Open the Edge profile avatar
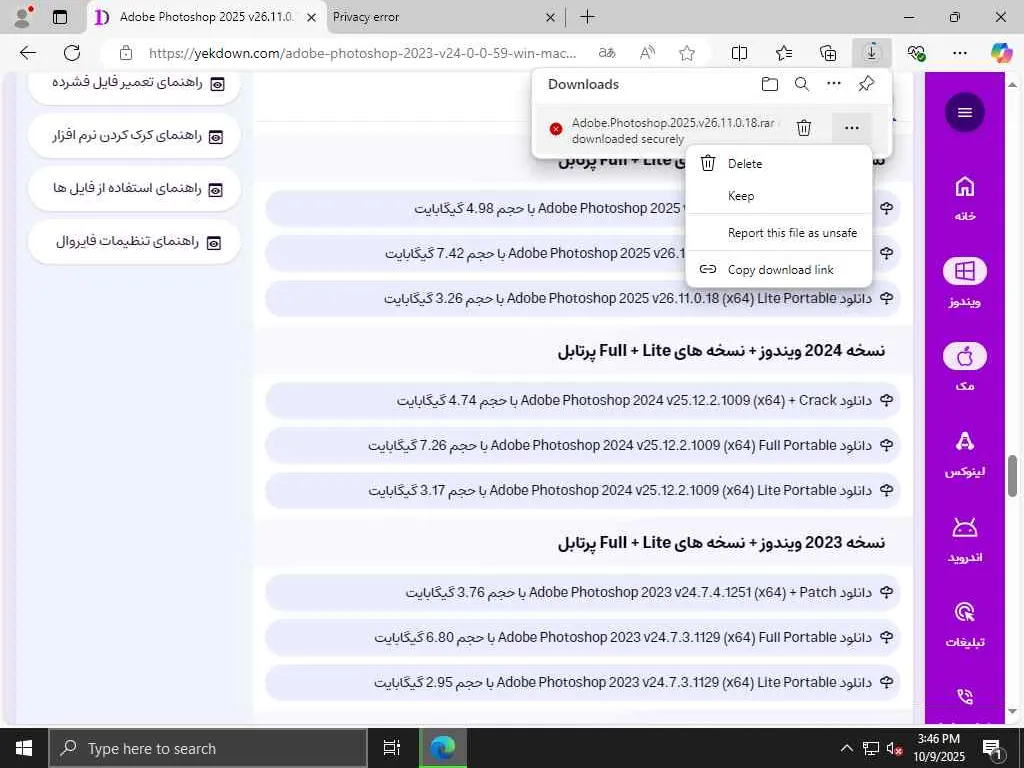1024x768 pixels. [24, 16]
